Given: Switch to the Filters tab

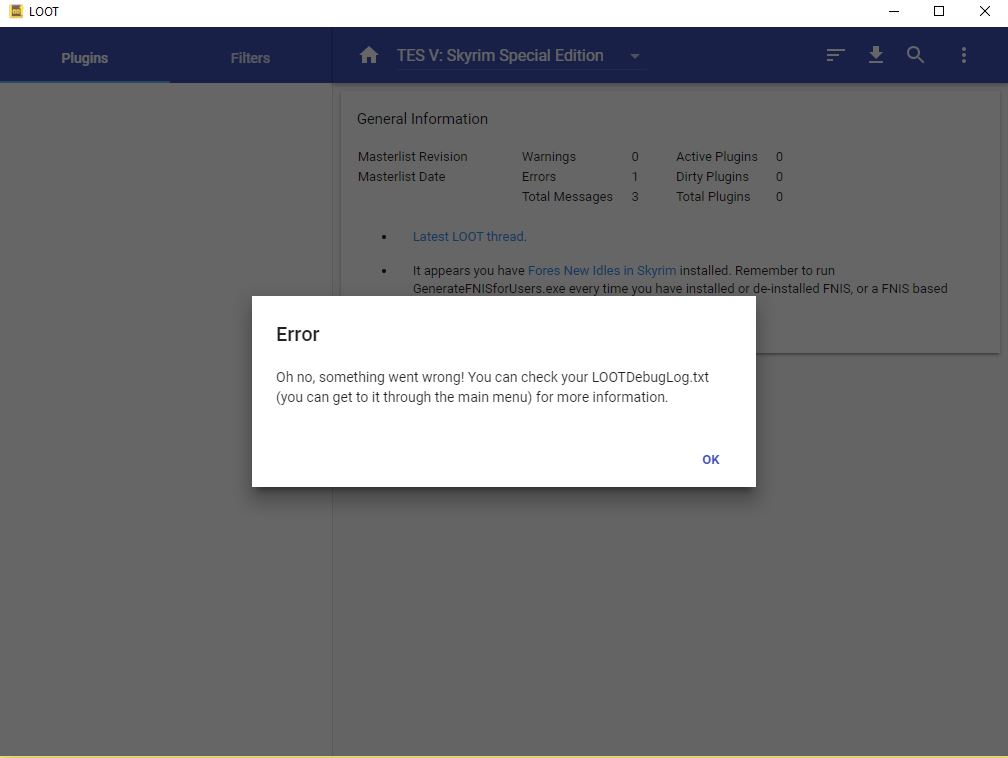Looking at the screenshot, I should point(249,57).
